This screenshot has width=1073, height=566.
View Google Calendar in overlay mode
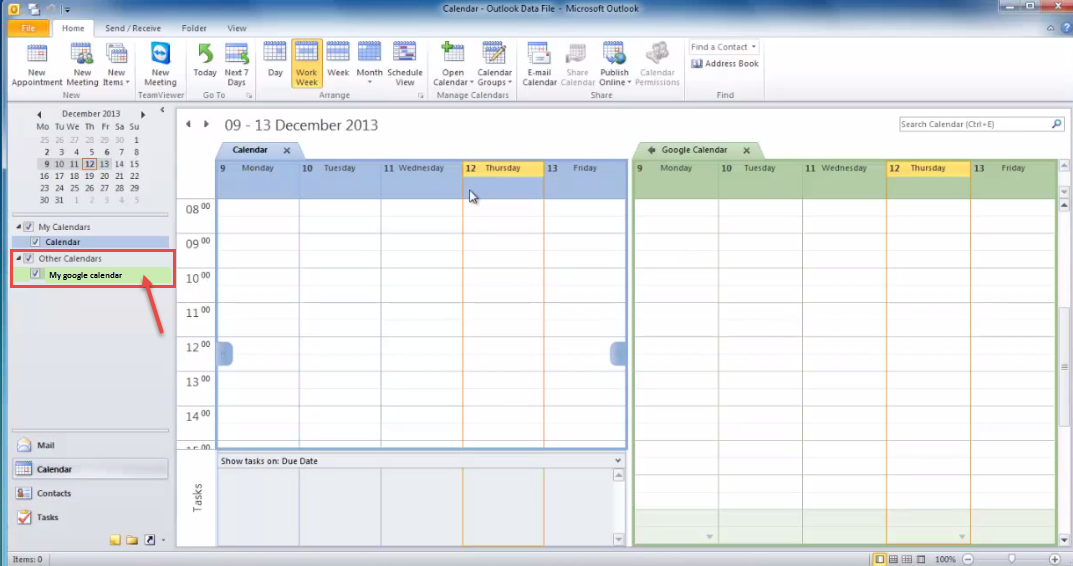pyautogui.click(x=651, y=150)
